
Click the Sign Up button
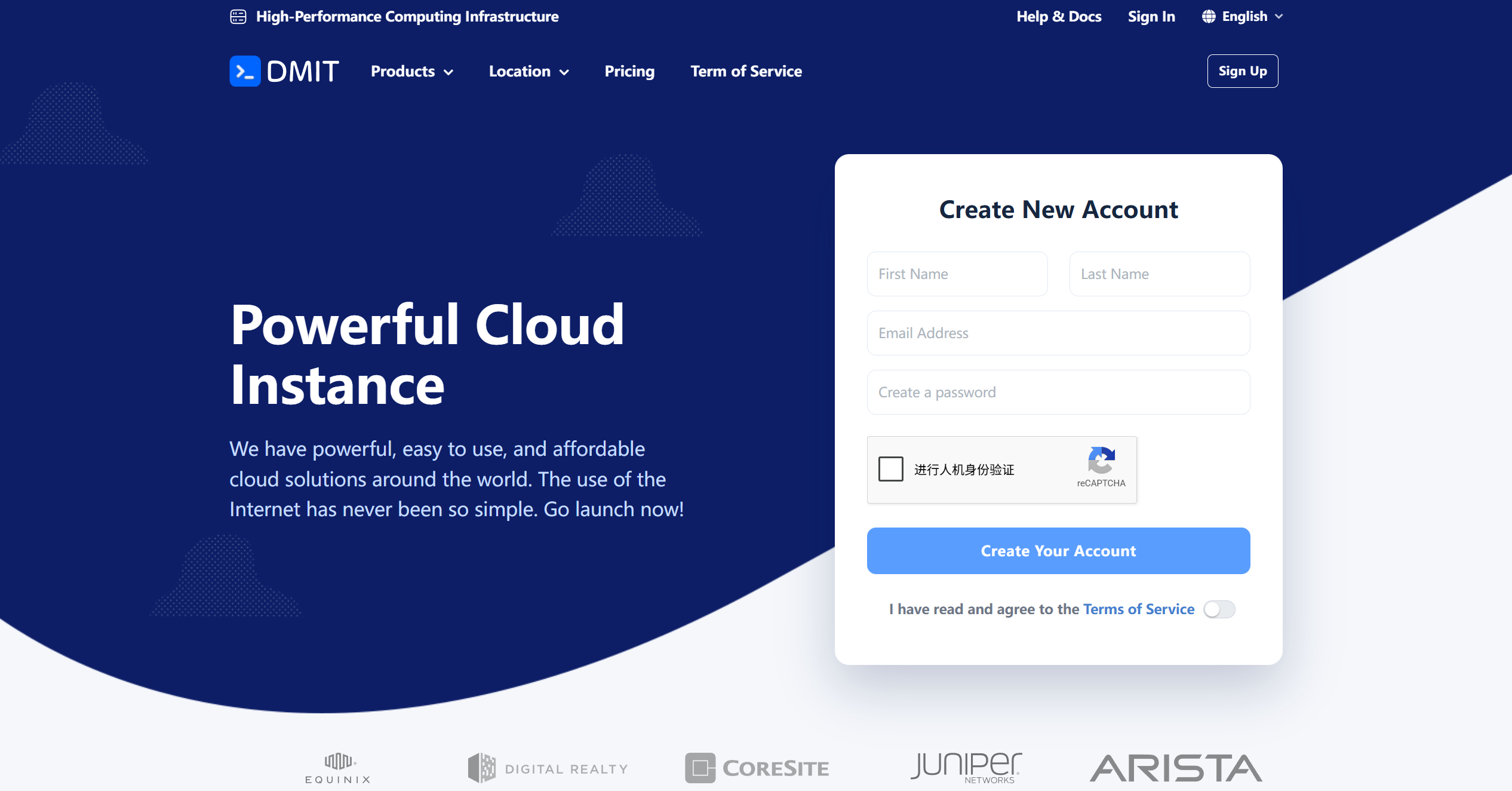point(1243,71)
